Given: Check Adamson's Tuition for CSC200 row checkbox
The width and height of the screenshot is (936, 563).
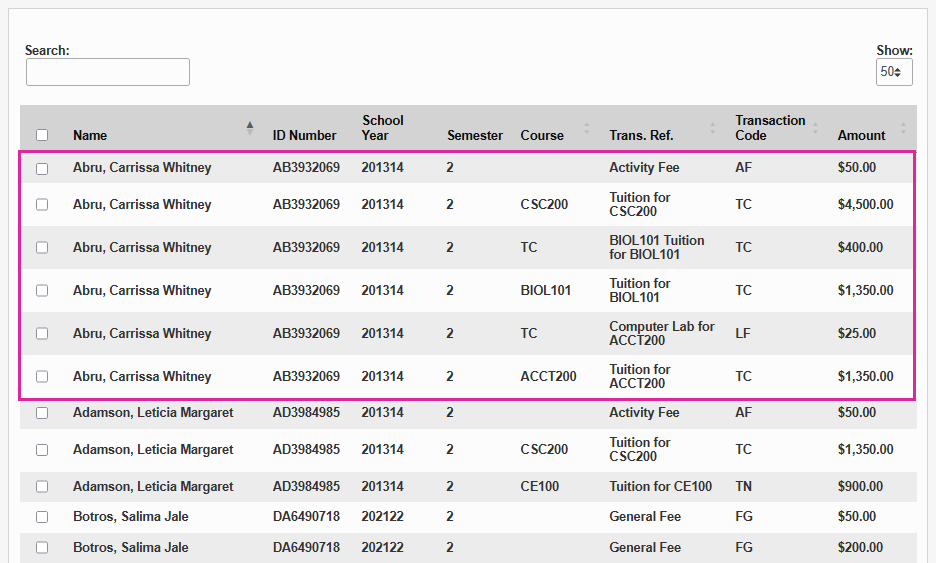Looking at the screenshot, I should point(42,450).
